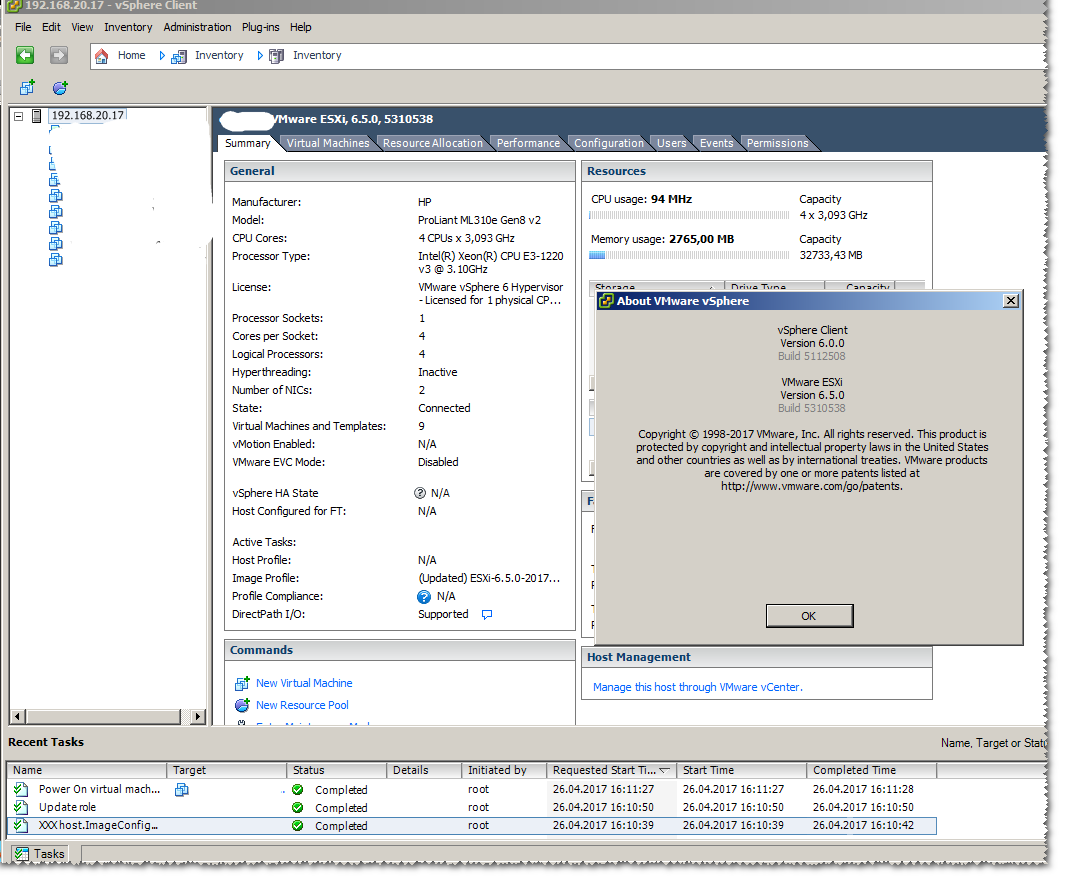Viewport: 1065px width, 882px height.
Task: Open the Help menu
Action: coord(300,27)
